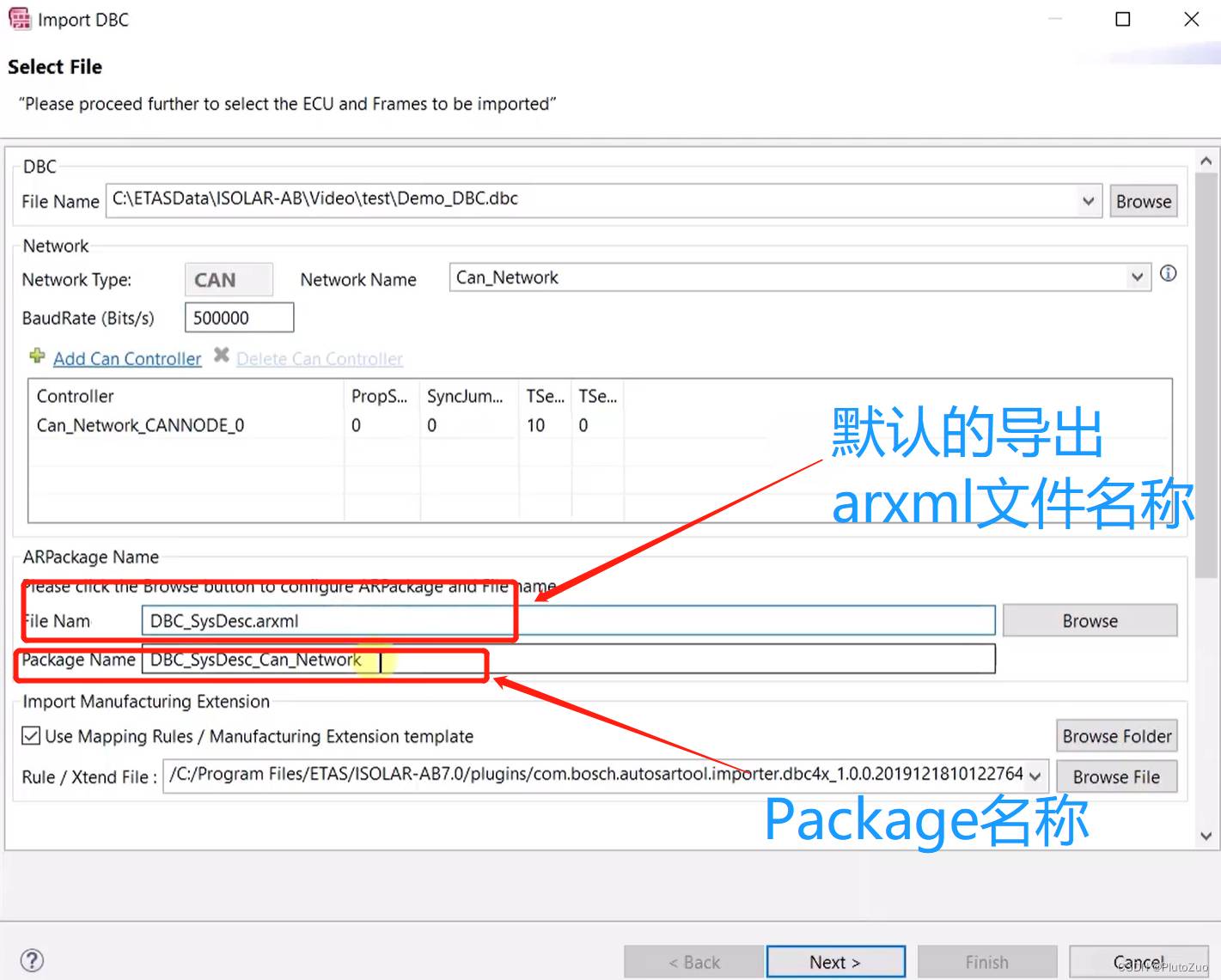The image size is (1221, 980).
Task: Close the Import DBC window
Action: tap(1191, 19)
